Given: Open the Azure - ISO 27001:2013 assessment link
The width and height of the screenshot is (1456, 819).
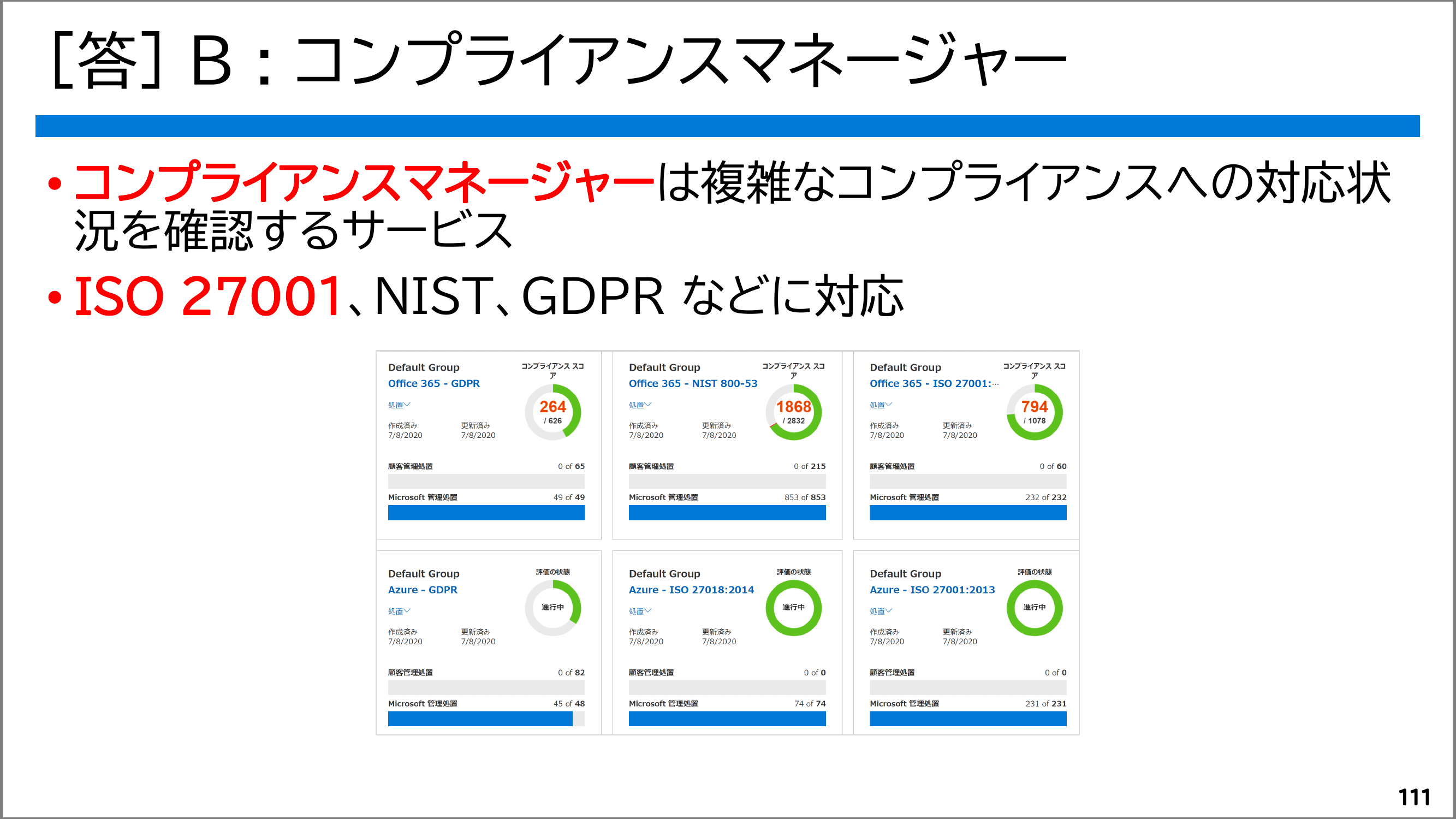Looking at the screenshot, I should pyautogui.click(x=931, y=590).
